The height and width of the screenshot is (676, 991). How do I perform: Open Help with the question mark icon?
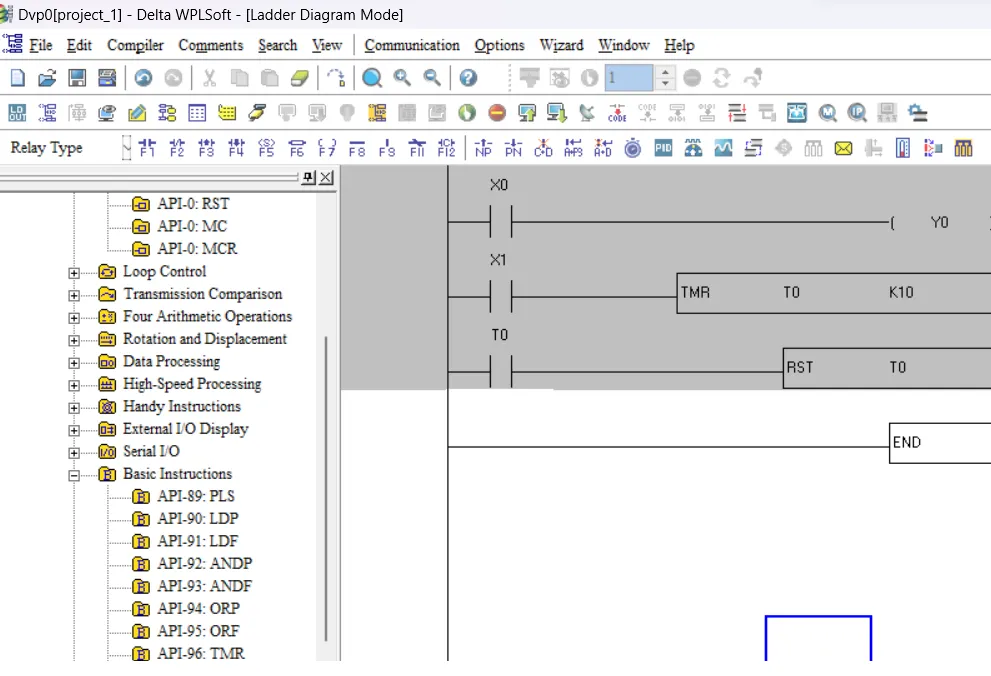(468, 78)
